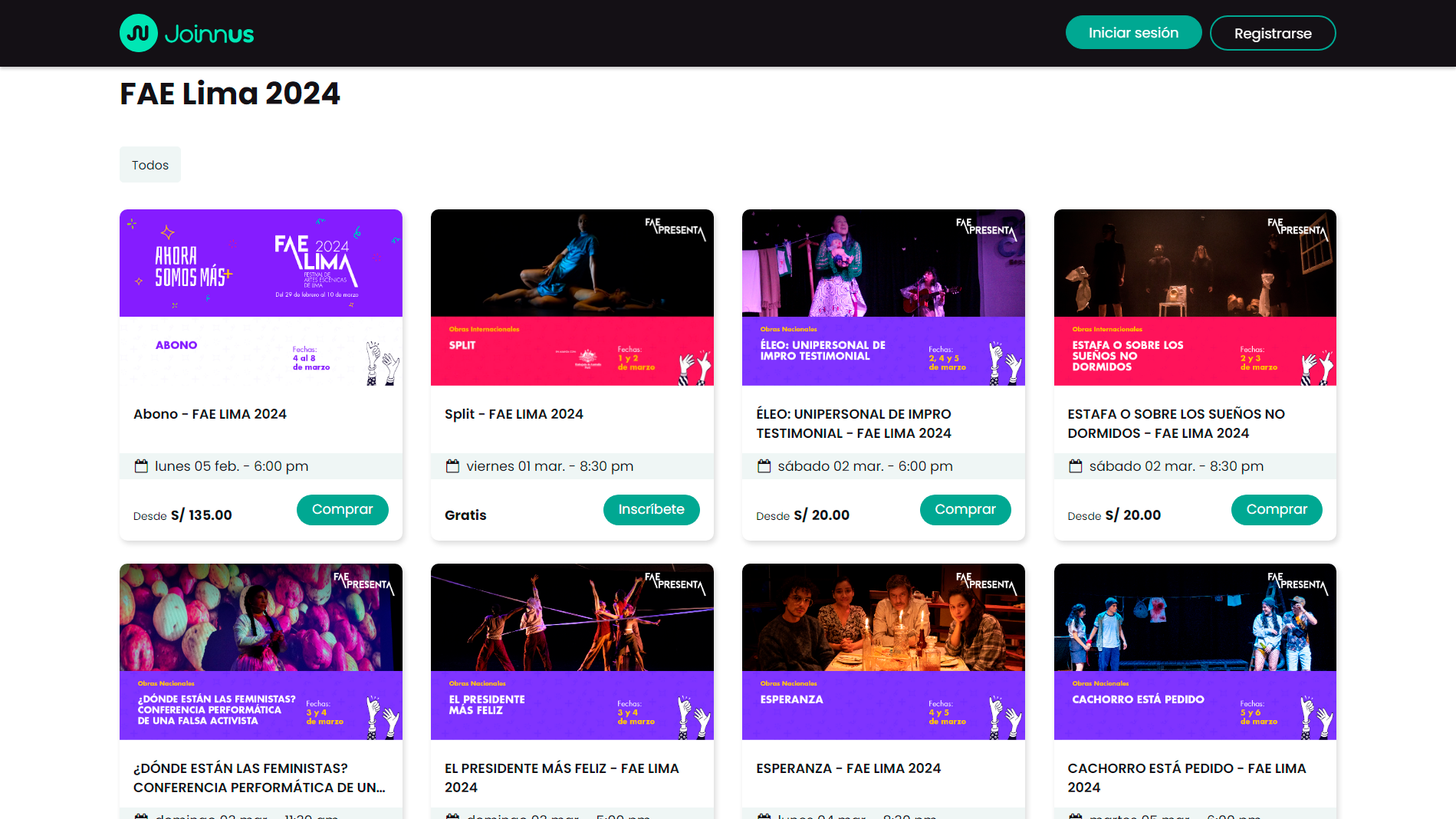1456x819 pixels.
Task: Open the Split event poster thumbnail
Action: click(x=572, y=298)
